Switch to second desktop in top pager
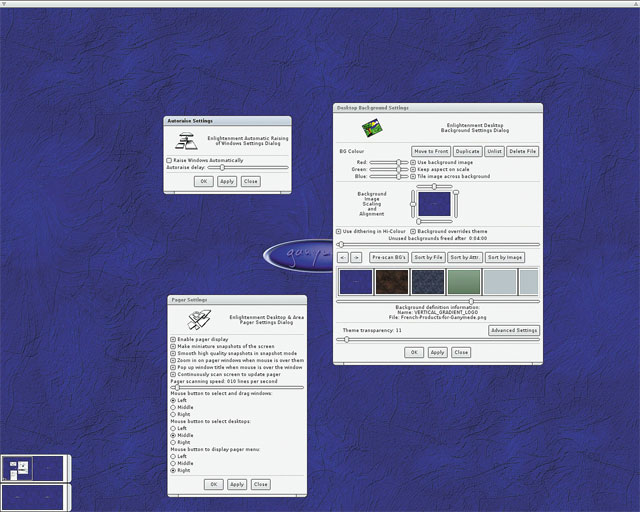Image resolution: width=640 pixels, height=512 pixels. coord(48,468)
